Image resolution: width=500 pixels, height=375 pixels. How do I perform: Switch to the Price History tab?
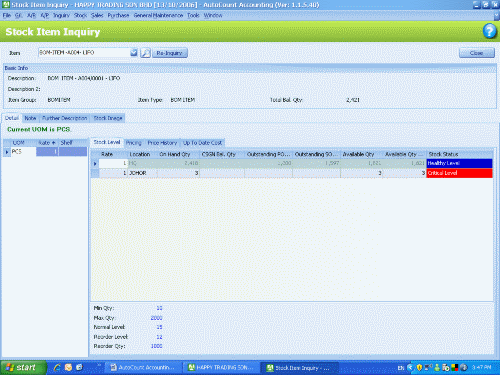pos(162,143)
